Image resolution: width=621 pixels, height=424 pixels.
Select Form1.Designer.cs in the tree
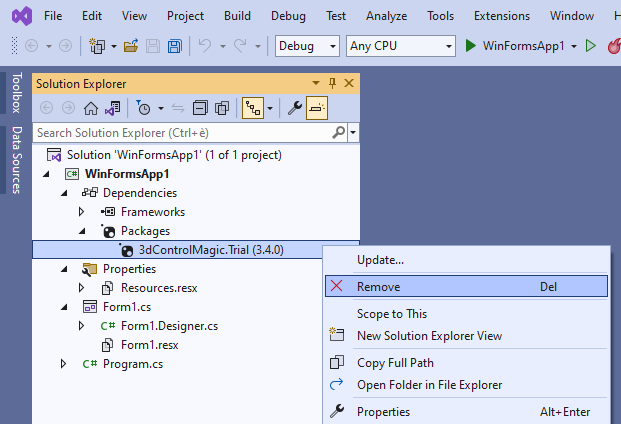click(169, 326)
